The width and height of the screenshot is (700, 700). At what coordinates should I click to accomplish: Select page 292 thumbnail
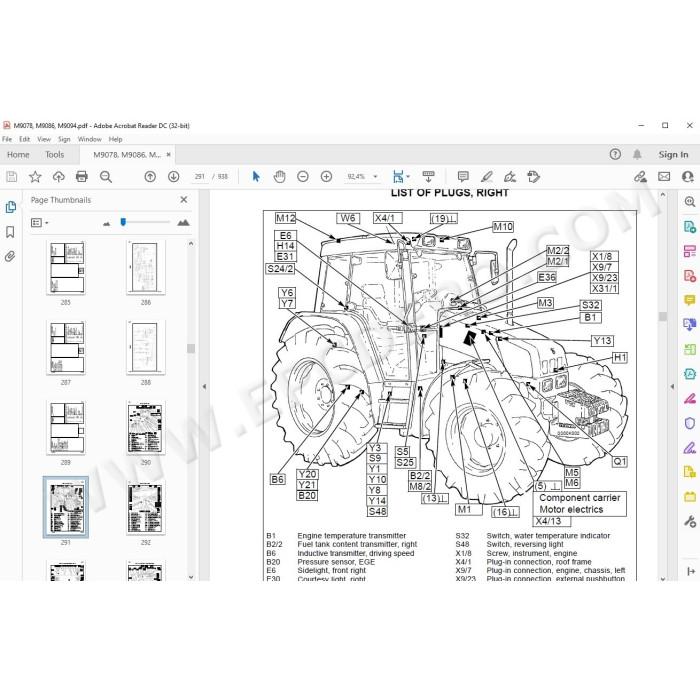point(146,508)
